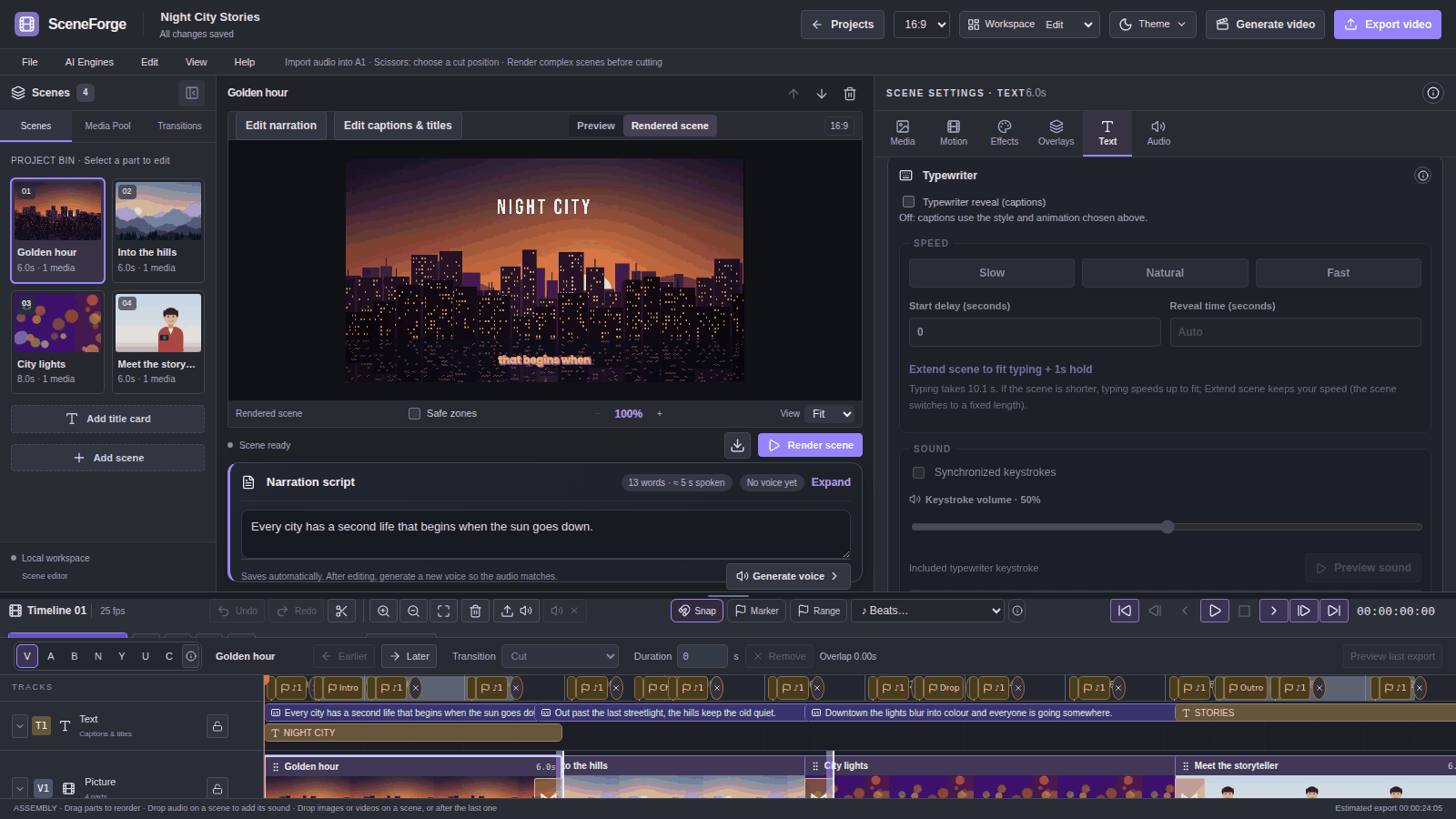The image size is (1456, 819).
Task: Switch to Preview mode
Action: click(596, 126)
